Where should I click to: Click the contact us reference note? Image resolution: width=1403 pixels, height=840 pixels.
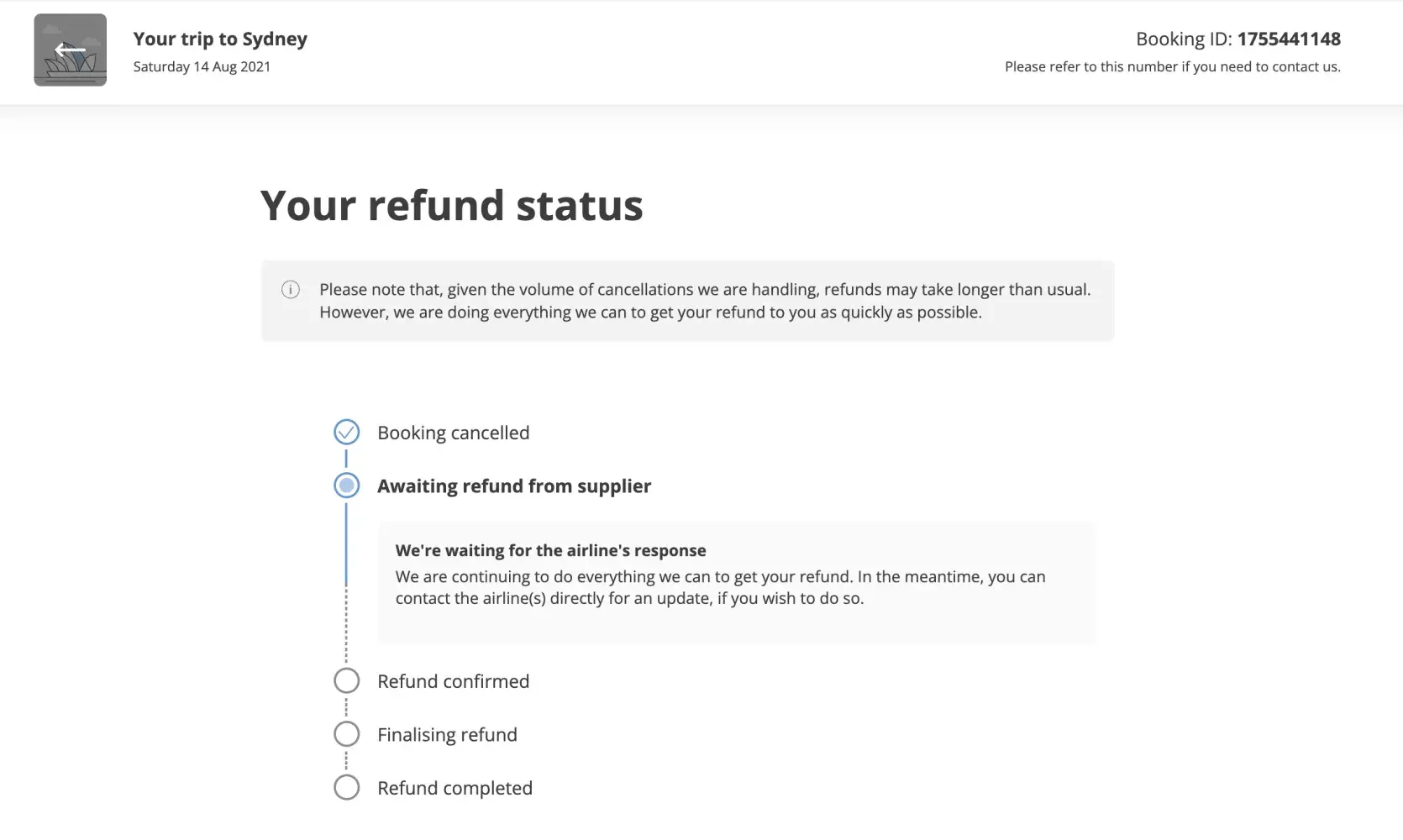pyautogui.click(x=1172, y=66)
